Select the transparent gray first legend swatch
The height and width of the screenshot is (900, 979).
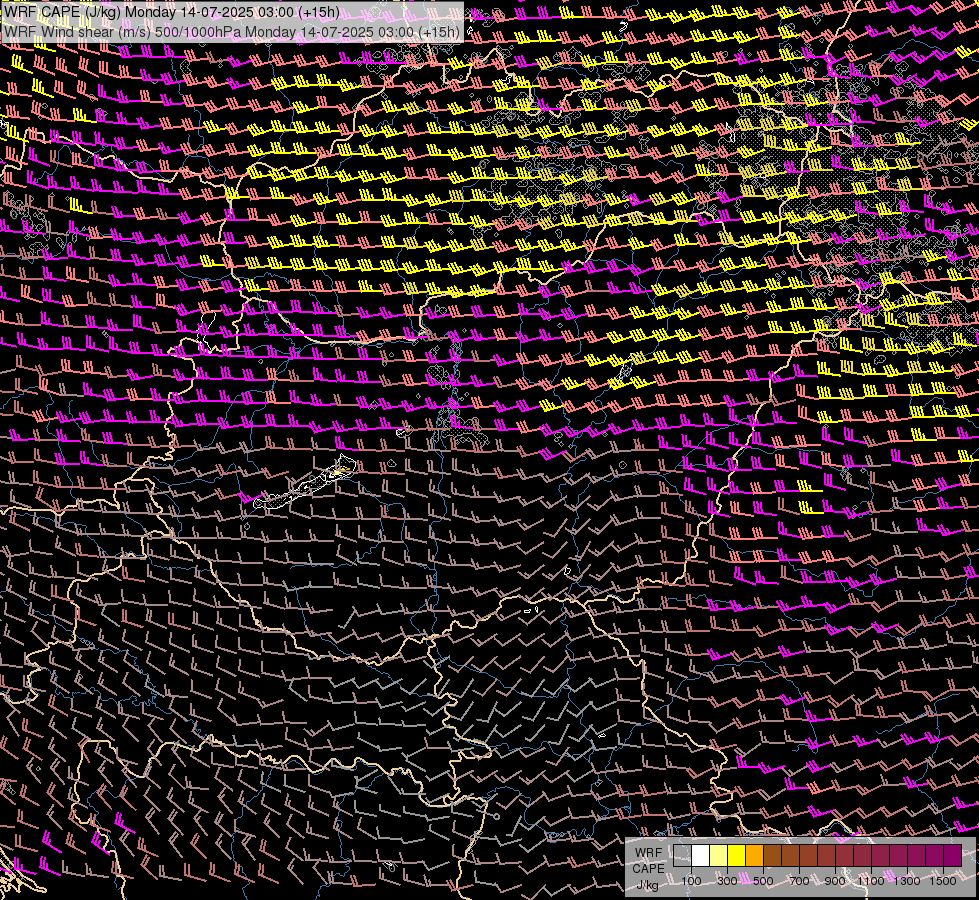(x=682, y=855)
